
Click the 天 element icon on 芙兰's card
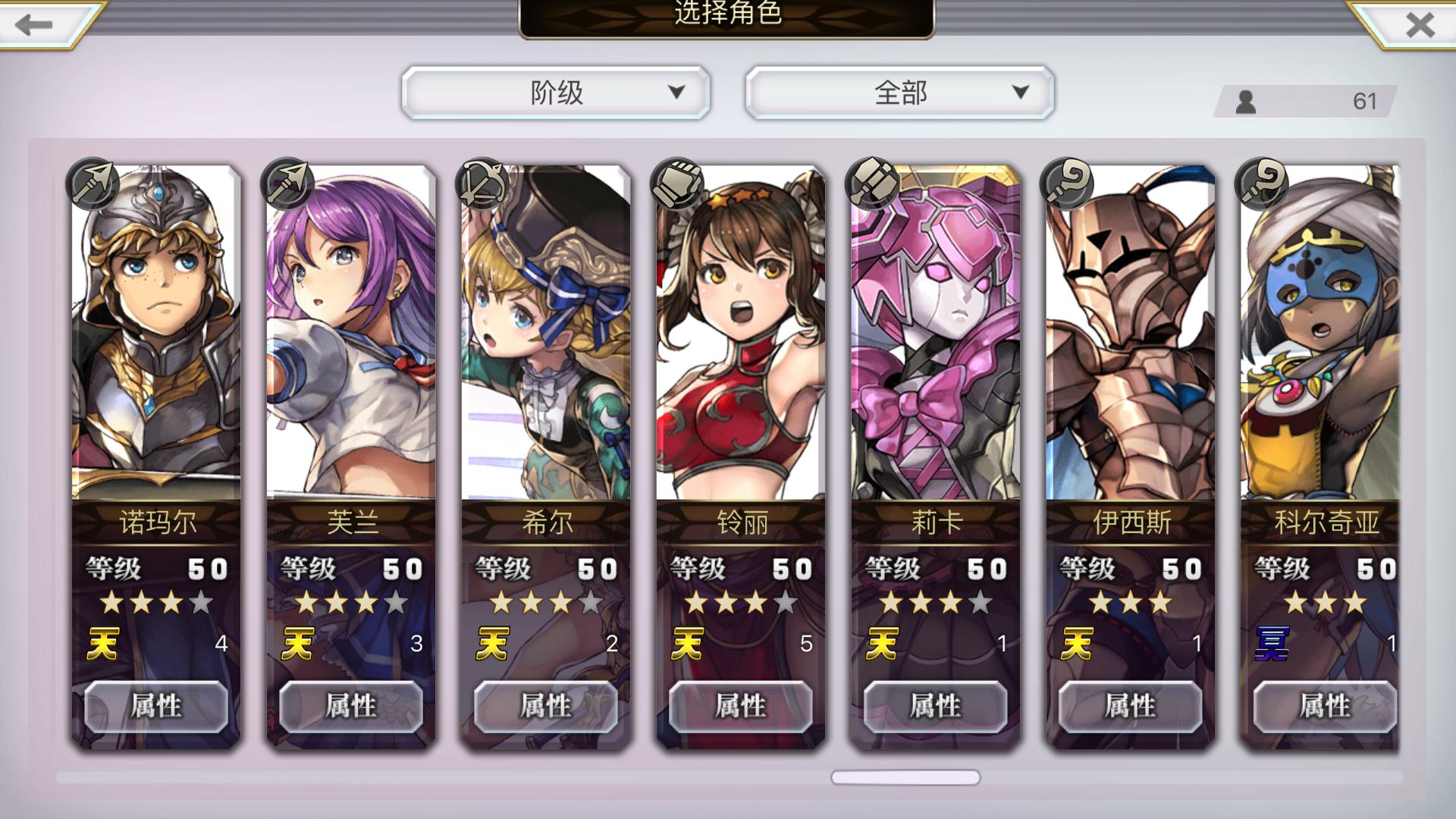pyautogui.click(x=297, y=644)
